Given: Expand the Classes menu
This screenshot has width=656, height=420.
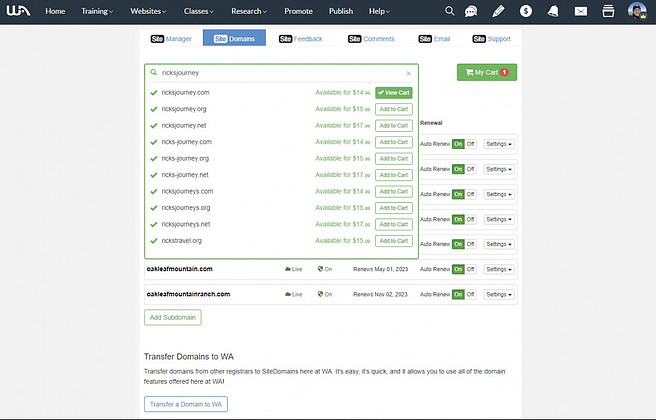Looking at the screenshot, I should [x=199, y=11].
